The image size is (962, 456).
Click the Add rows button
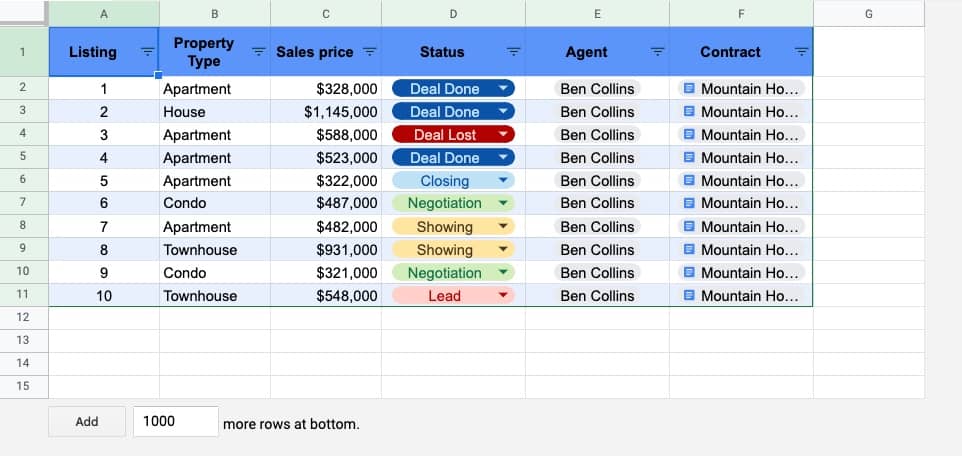point(87,422)
